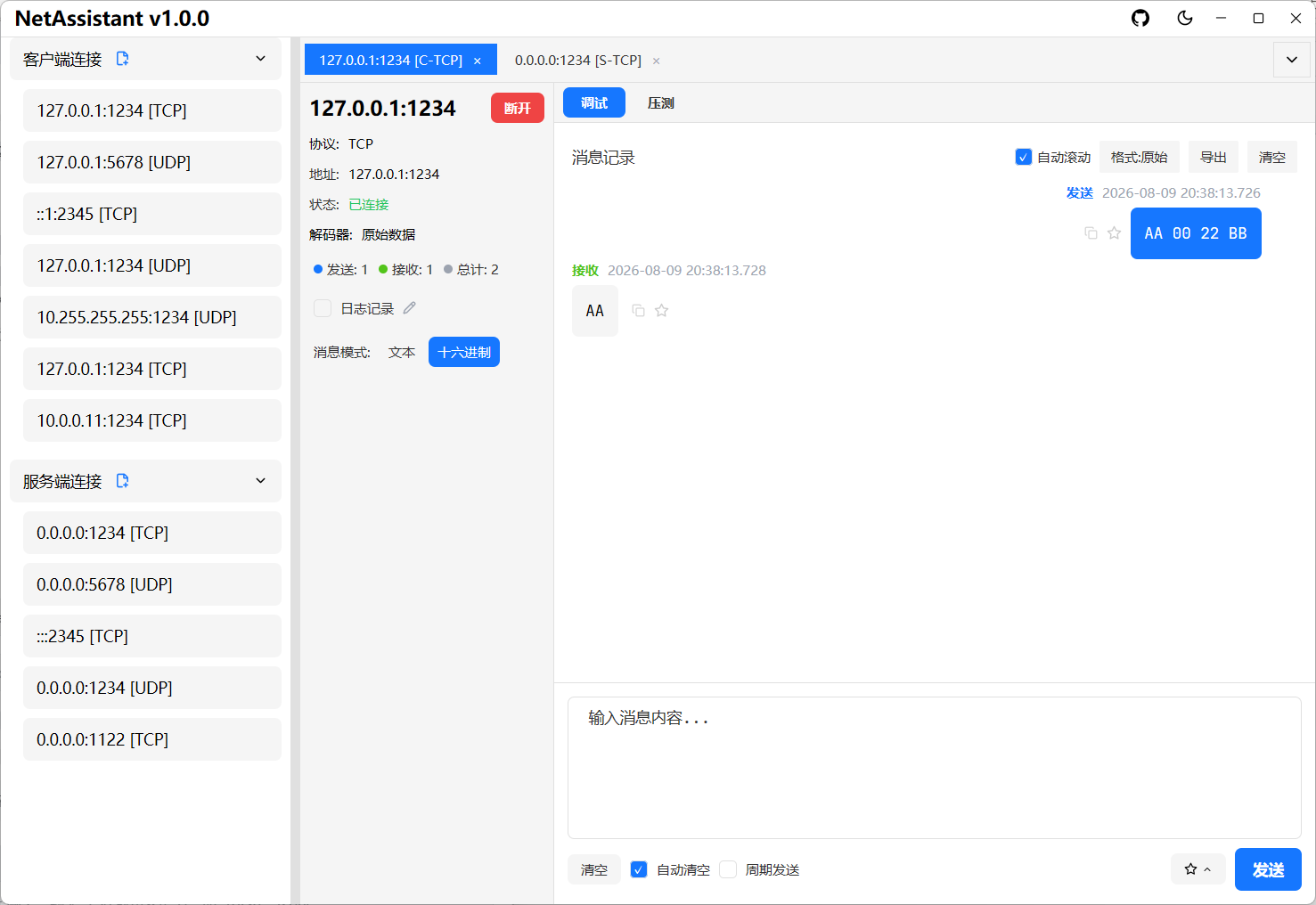Open server 0.0.0.0:1234 [TCP]
Viewport: 1316px width, 905px height.
click(x=152, y=533)
